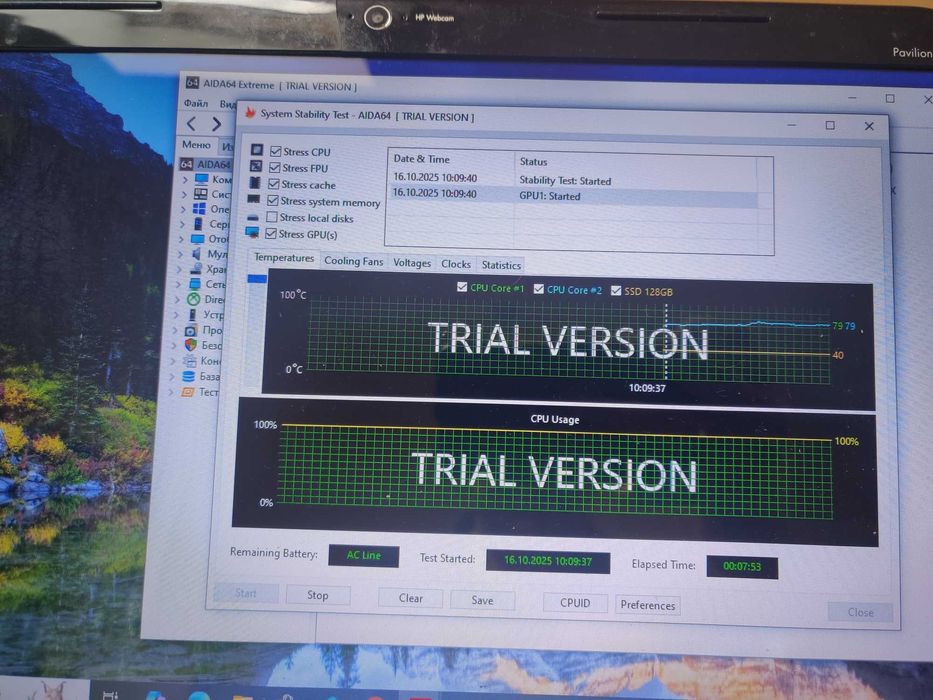Click the Stress system memory module icon
The width and height of the screenshot is (933, 700).
(253, 199)
